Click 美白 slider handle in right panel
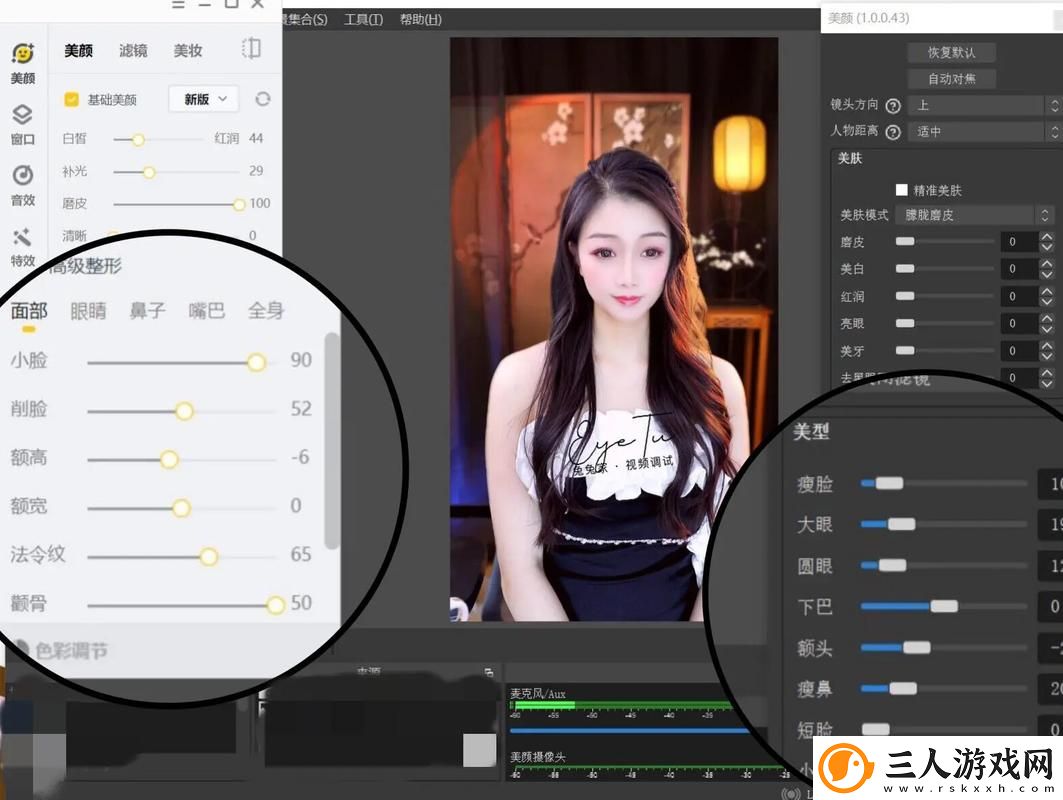The height and width of the screenshot is (800, 1063). coord(905,268)
